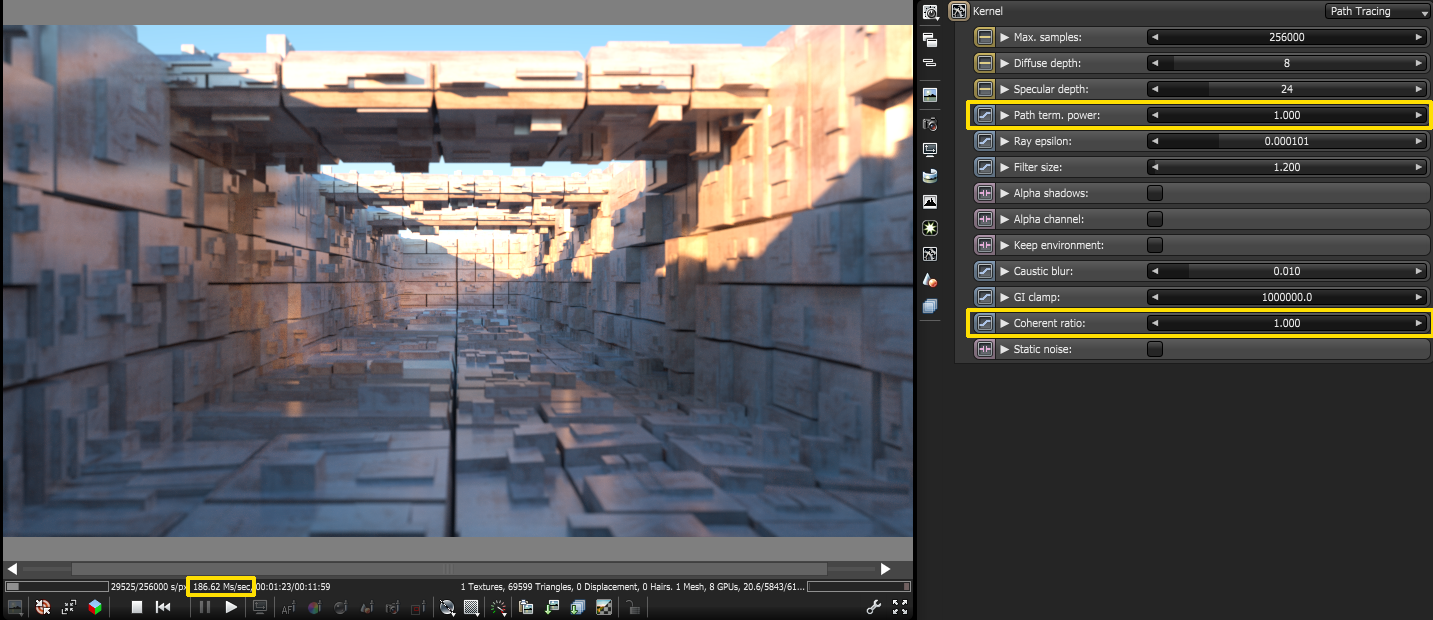Expand the Max. samples row triangle
Screen dimensions: 1433x620
[x=1005, y=37]
